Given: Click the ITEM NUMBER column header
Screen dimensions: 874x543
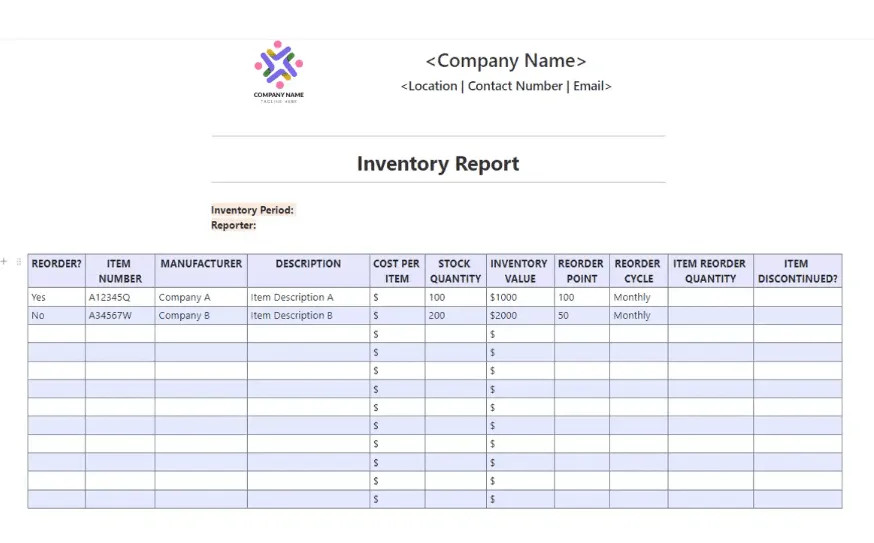Looking at the screenshot, I should (120, 271).
